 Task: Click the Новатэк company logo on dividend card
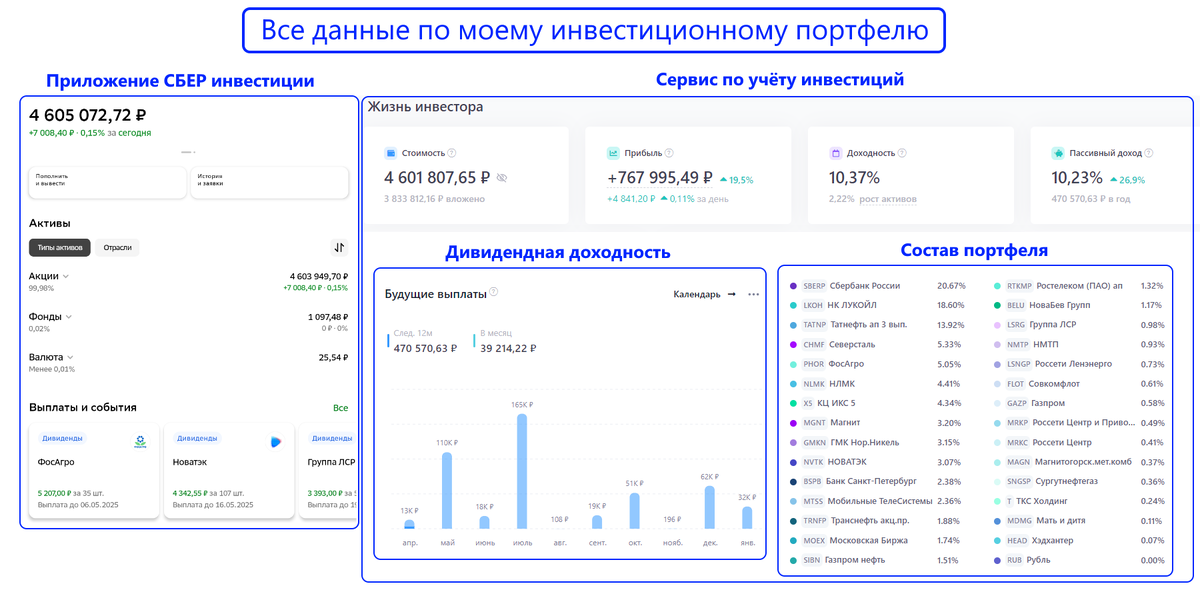[x=276, y=441]
